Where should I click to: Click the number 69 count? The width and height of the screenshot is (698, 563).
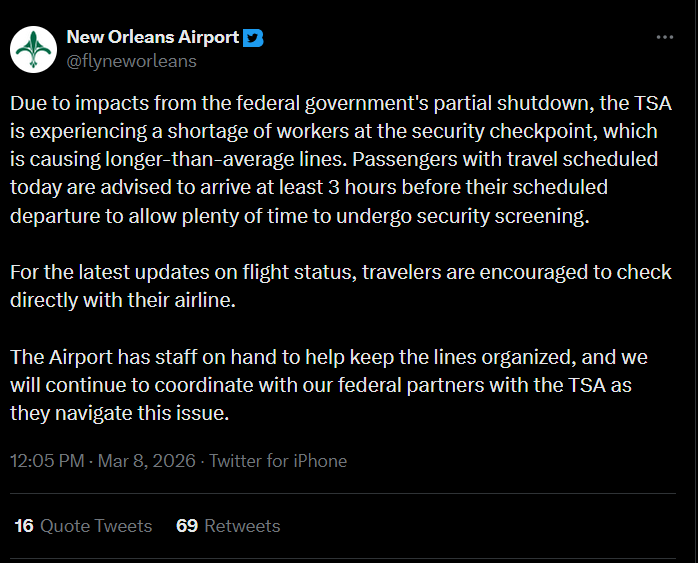pyautogui.click(x=186, y=525)
